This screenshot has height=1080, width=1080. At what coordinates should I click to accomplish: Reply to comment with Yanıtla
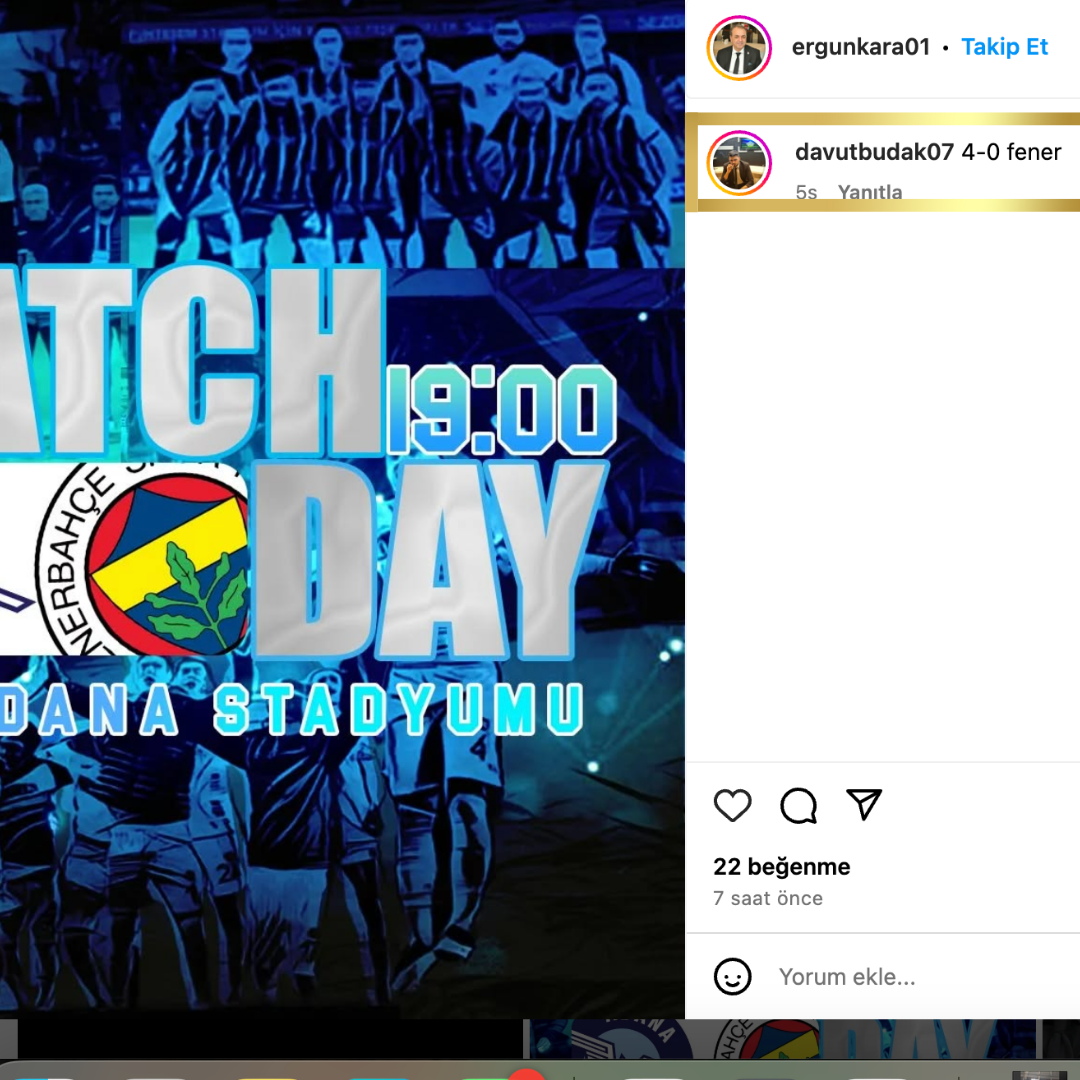click(x=870, y=191)
